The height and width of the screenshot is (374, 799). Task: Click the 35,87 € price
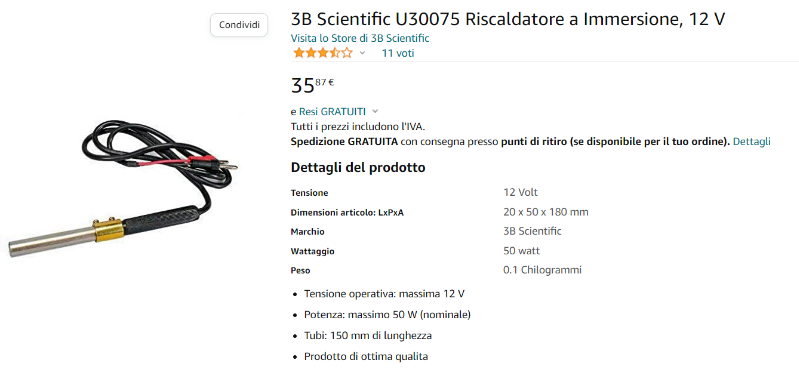pos(312,85)
